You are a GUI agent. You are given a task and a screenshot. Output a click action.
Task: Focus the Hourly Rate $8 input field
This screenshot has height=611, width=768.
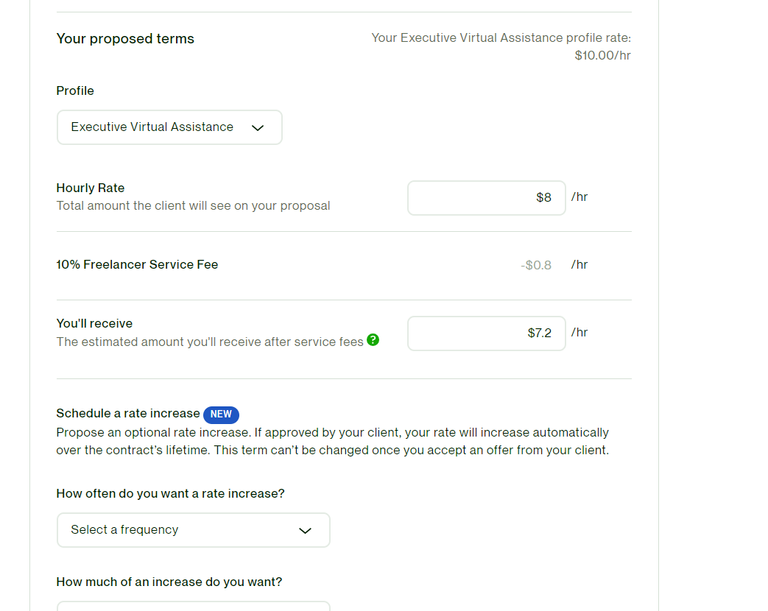[486, 198]
